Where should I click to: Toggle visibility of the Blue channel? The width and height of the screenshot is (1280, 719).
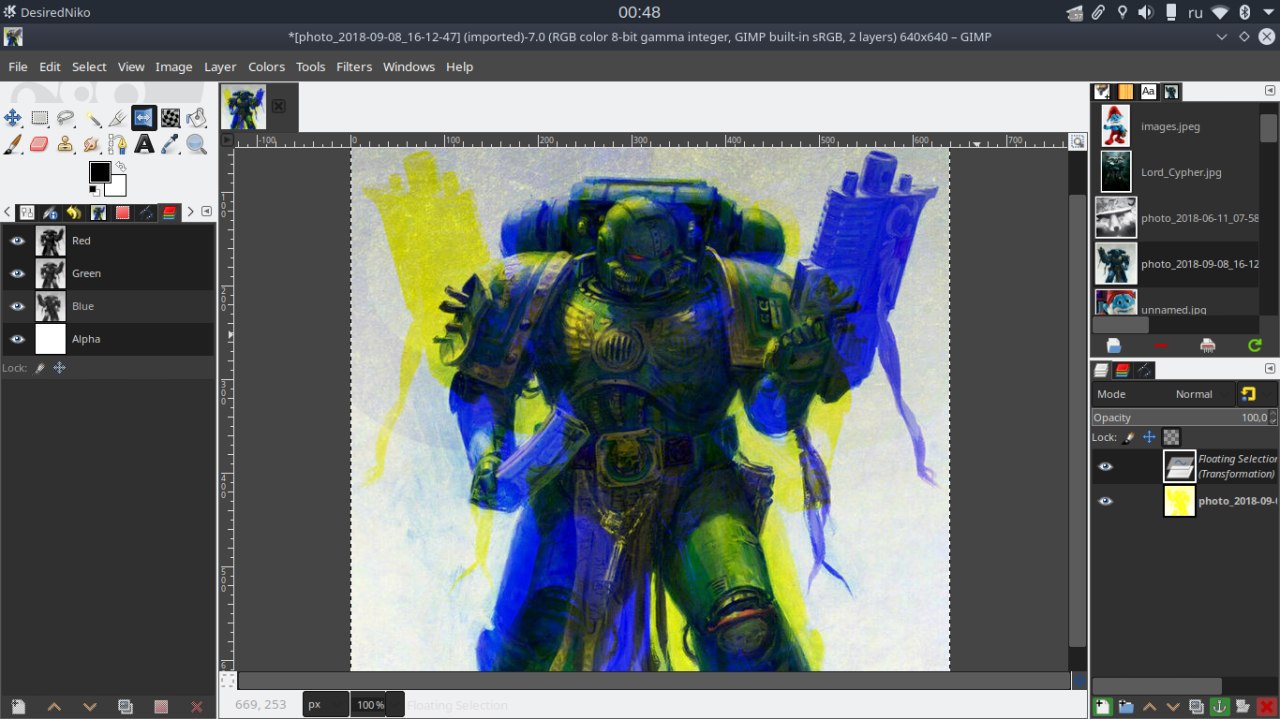[x=17, y=306]
